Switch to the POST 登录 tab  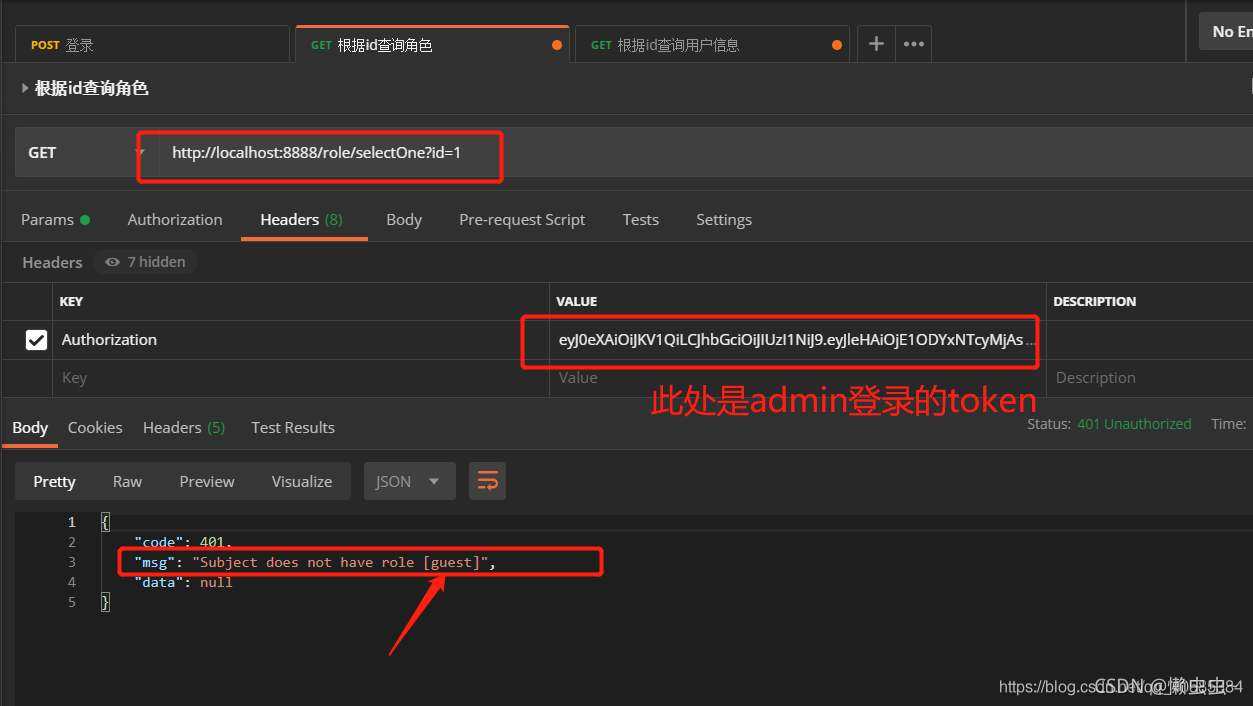coord(152,45)
